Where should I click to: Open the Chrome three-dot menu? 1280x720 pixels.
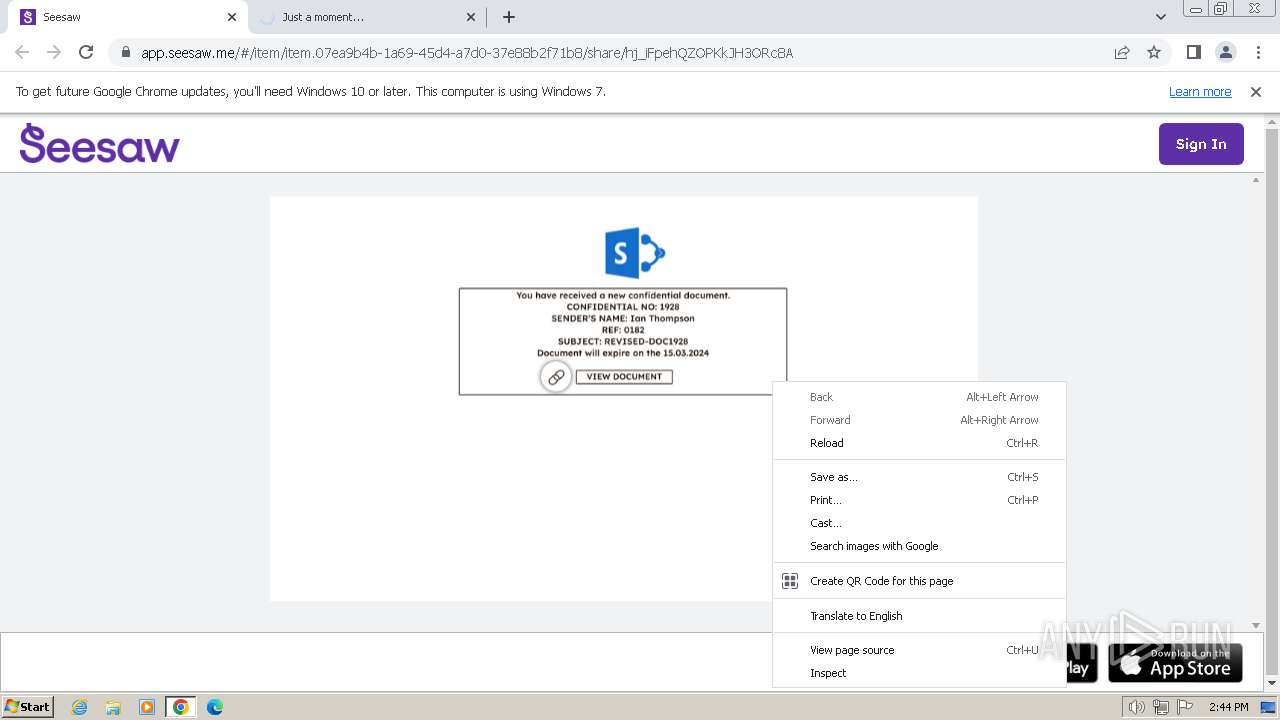(x=1258, y=52)
